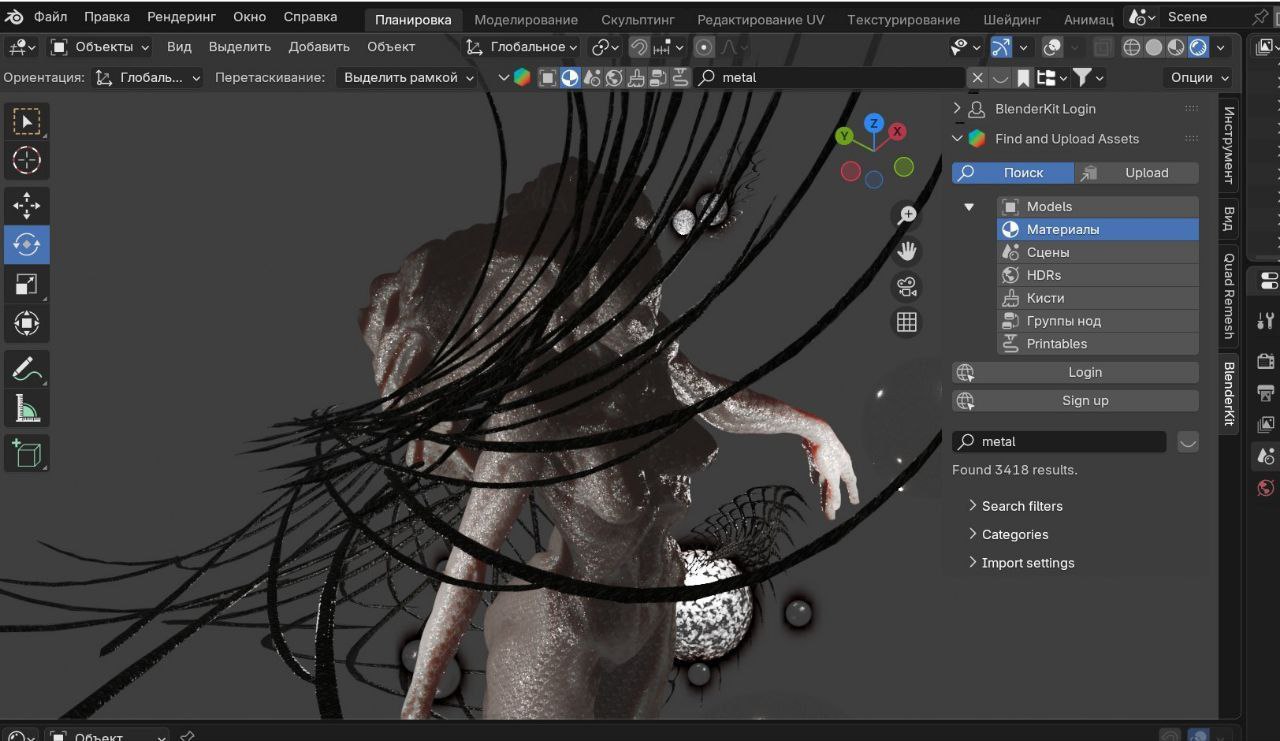
Task: Pick the Add Cube tool
Action: pyautogui.click(x=26, y=453)
